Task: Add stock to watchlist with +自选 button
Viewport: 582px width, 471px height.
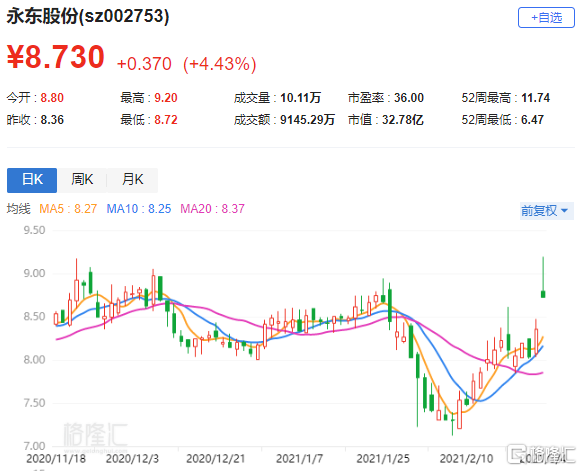Action: [x=546, y=17]
